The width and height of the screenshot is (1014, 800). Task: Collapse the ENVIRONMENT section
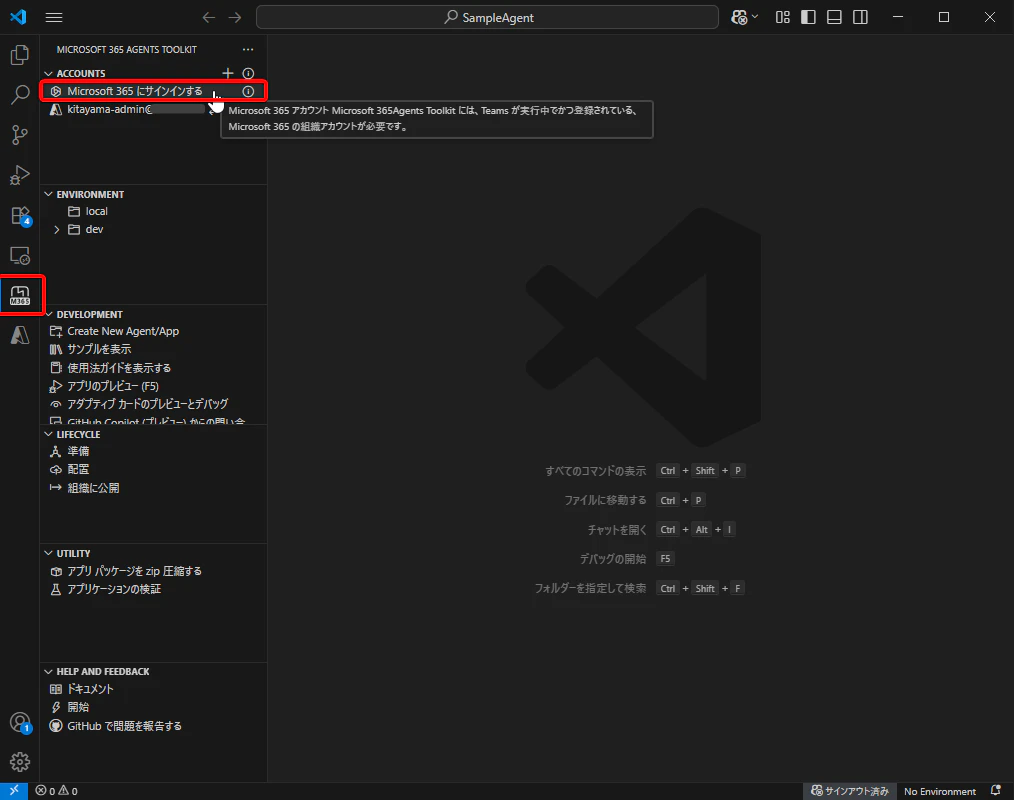49,194
